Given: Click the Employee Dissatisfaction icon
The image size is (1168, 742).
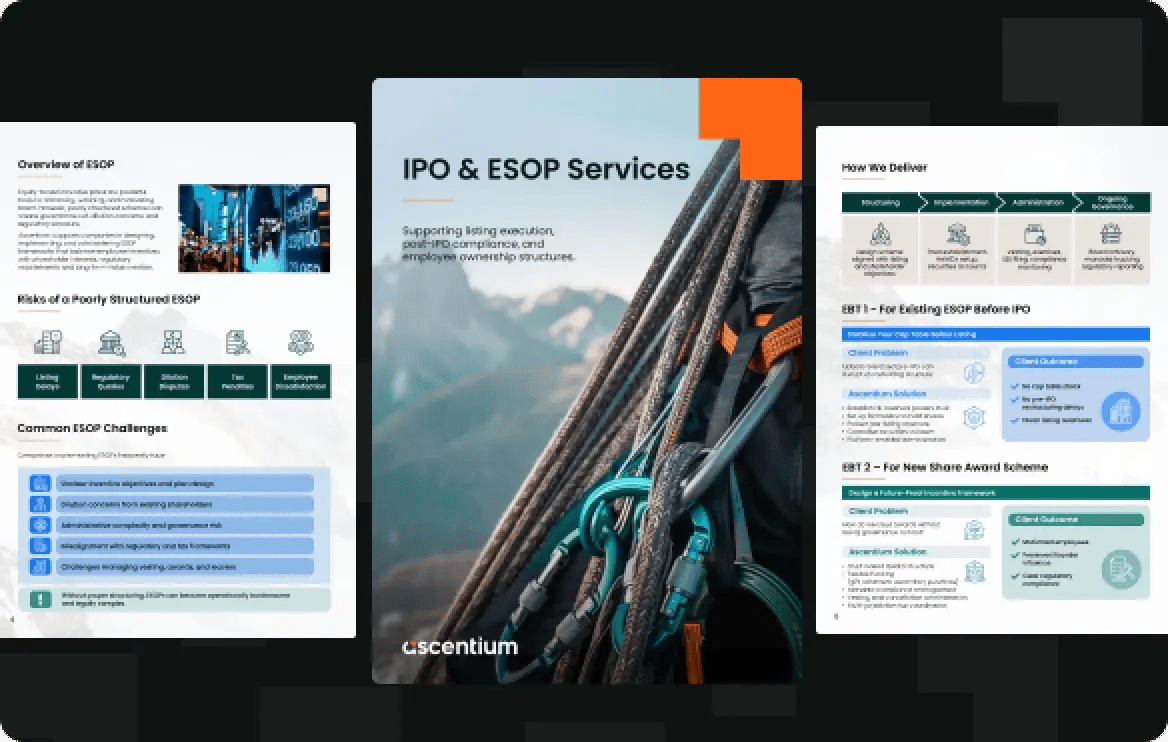Looking at the screenshot, I should point(300,342).
